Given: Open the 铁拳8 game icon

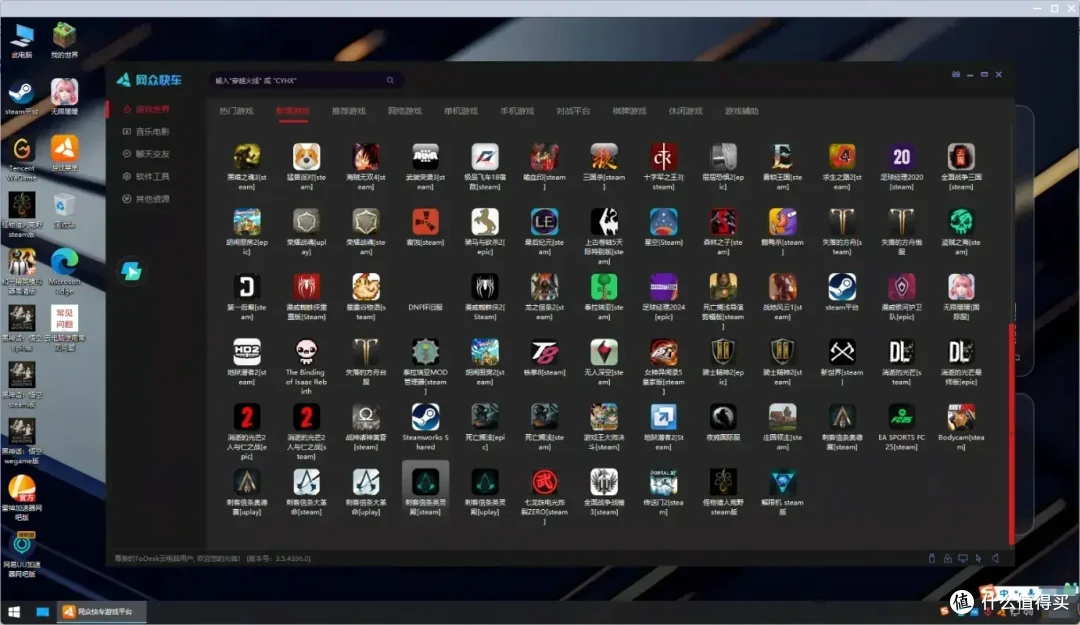Looking at the screenshot, I should [x=544, y=351].
